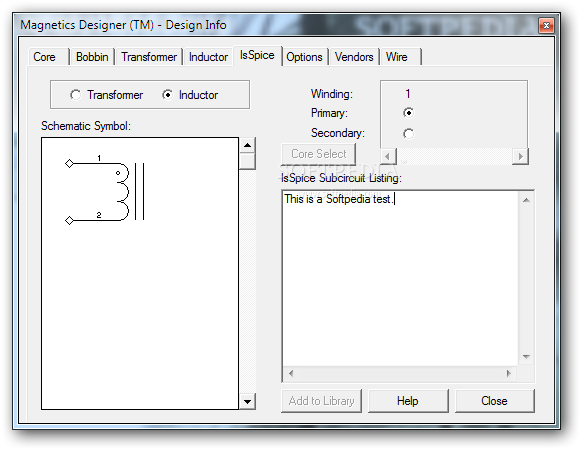
Task: Click the Core Select button
Action: point(319,154)
